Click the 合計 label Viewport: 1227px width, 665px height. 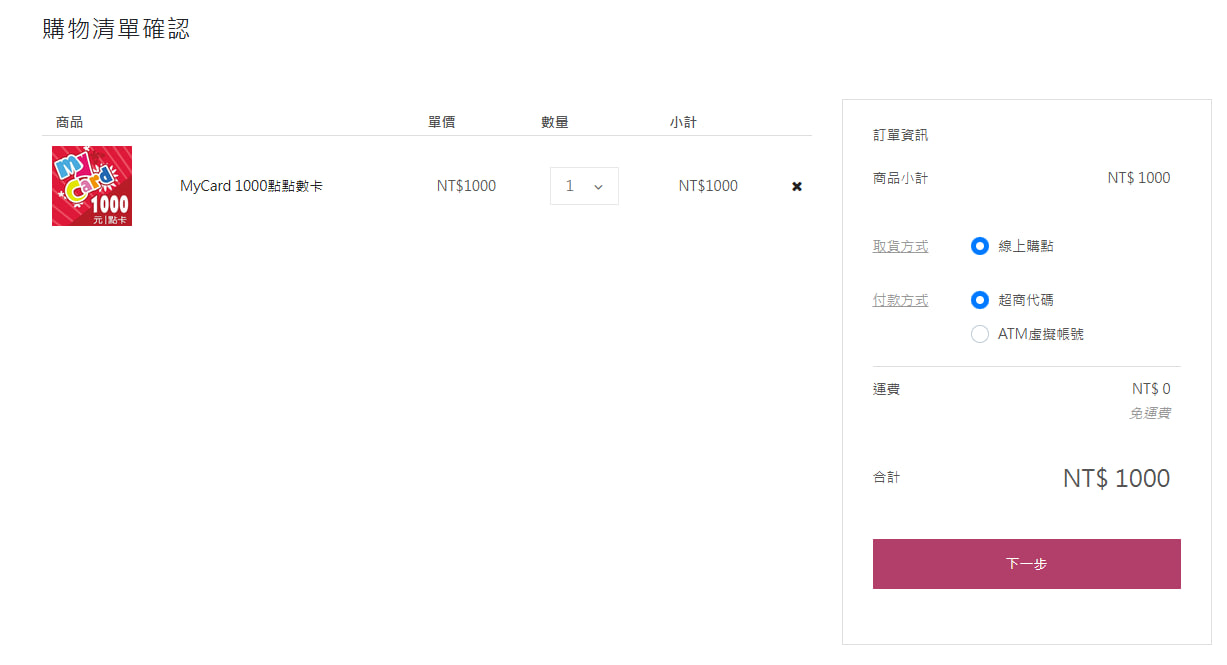(886, 478)
